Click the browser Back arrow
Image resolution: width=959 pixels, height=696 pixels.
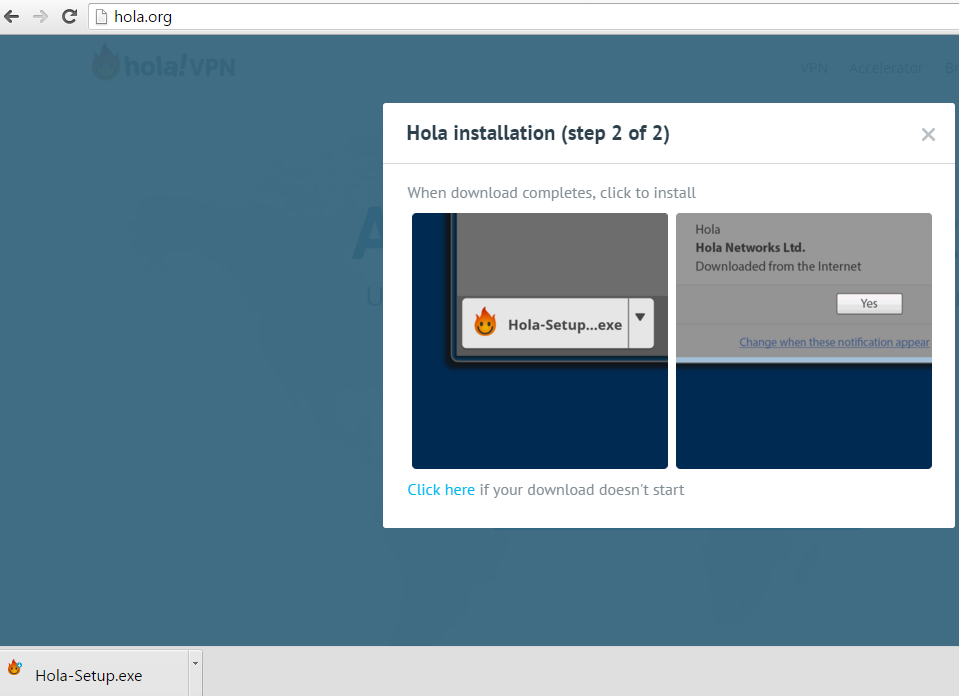12,17
